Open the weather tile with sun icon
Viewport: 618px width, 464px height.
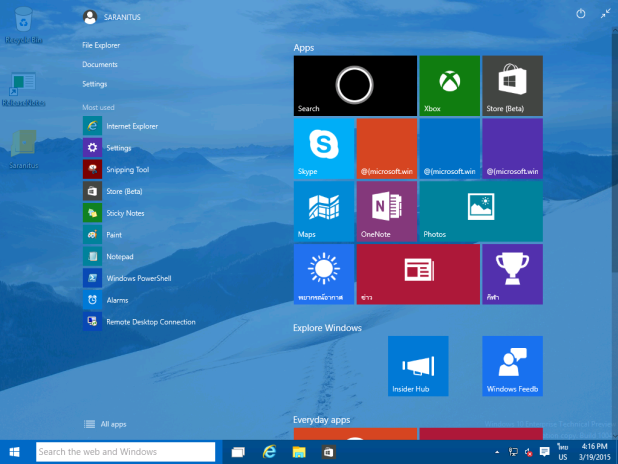[x=324, y=274]
